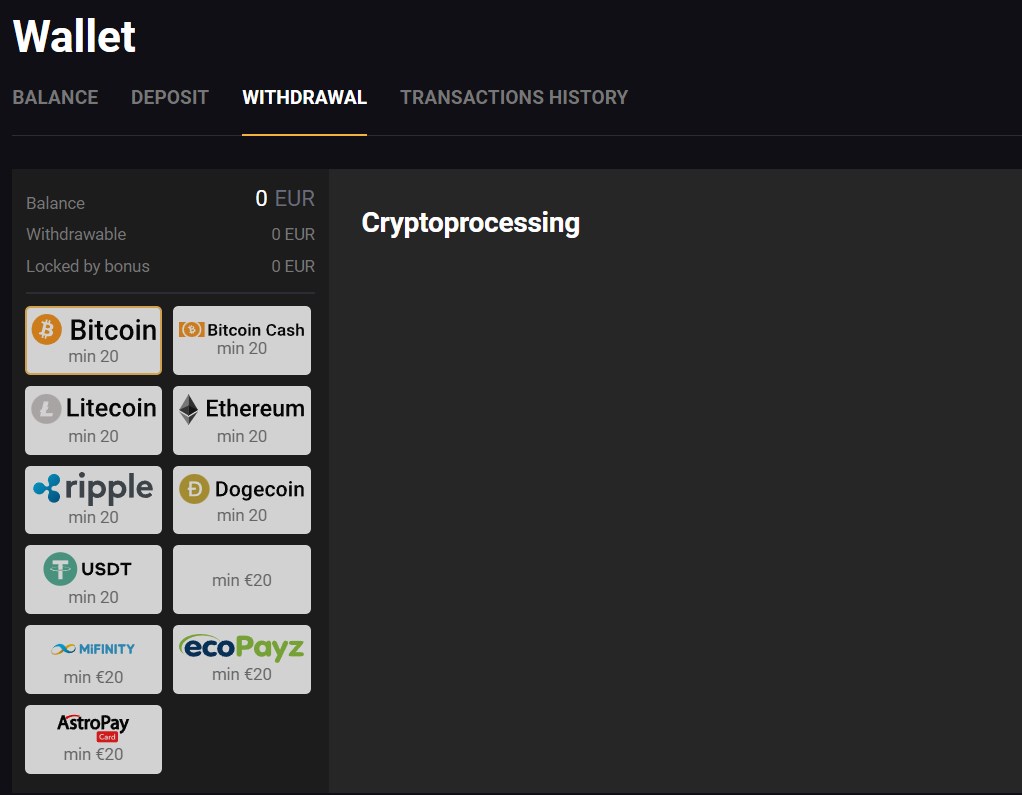The height and width of the screenshot is (795, 1022).
Task: Open the Deposit tab
Action: point(169,97)
